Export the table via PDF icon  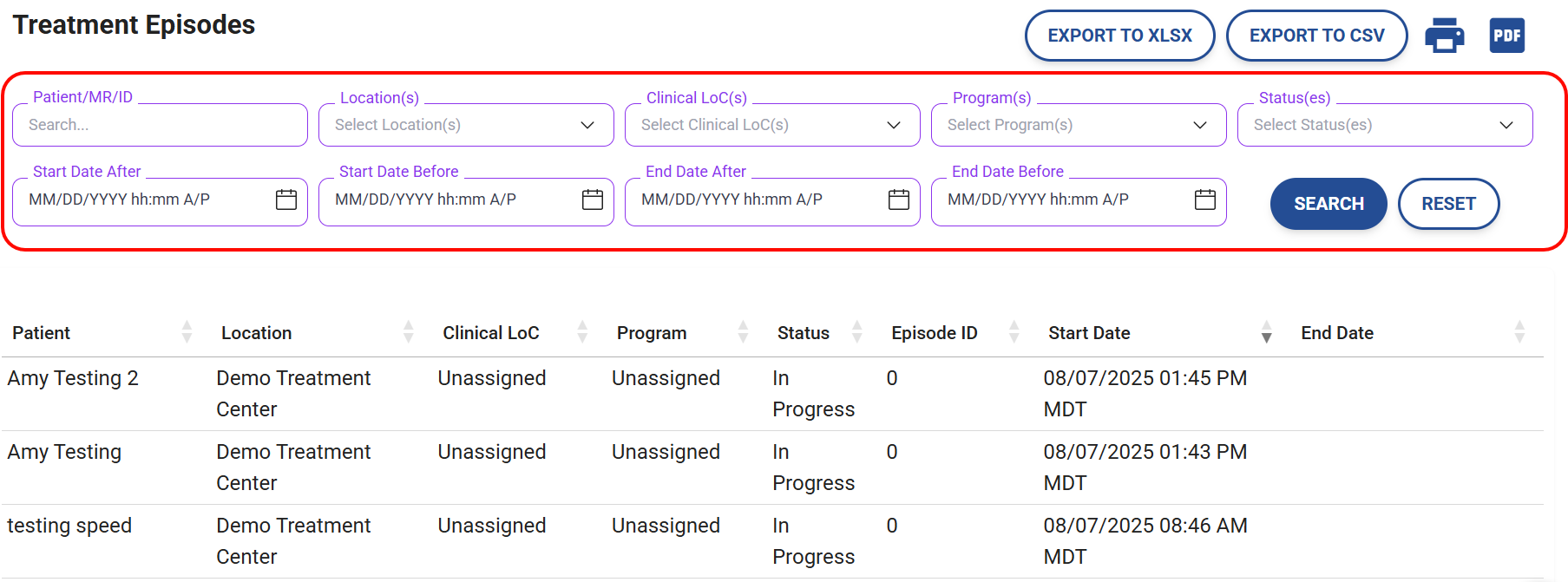click(x=1506, y=36)
